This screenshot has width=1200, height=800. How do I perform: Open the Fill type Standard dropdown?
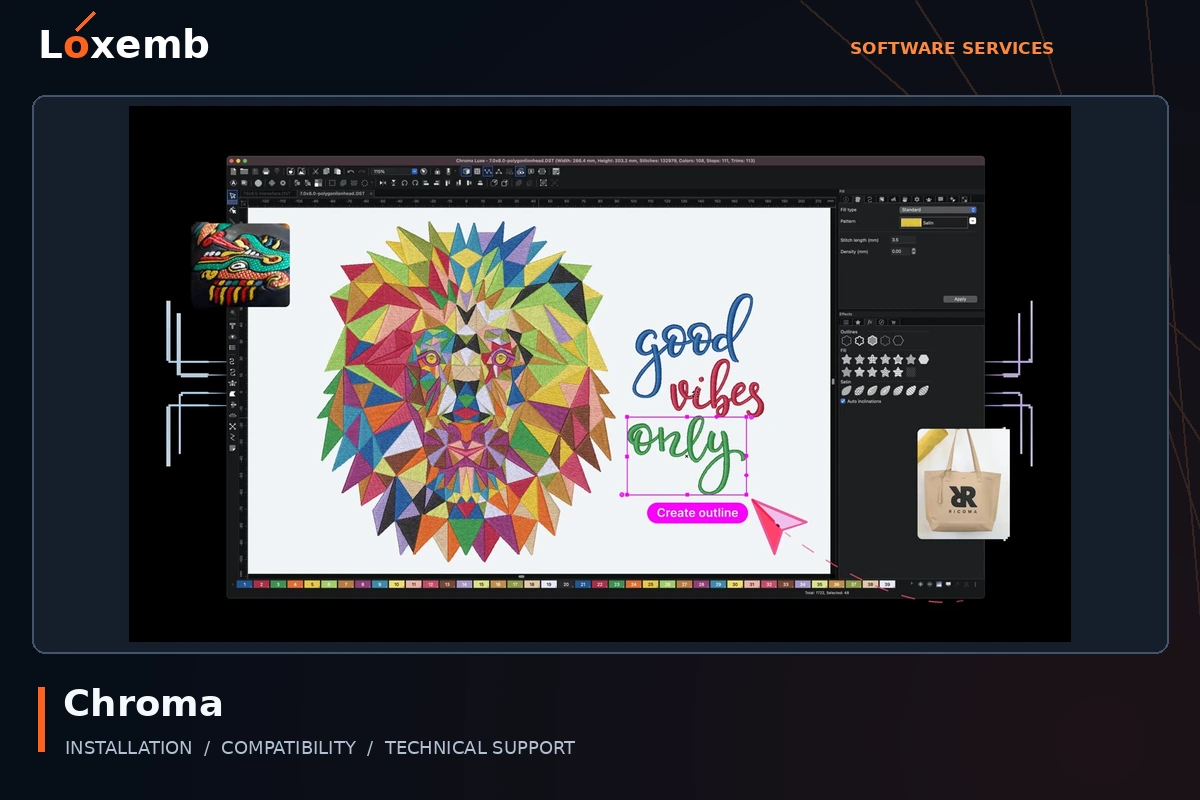[x=938, y=210]
